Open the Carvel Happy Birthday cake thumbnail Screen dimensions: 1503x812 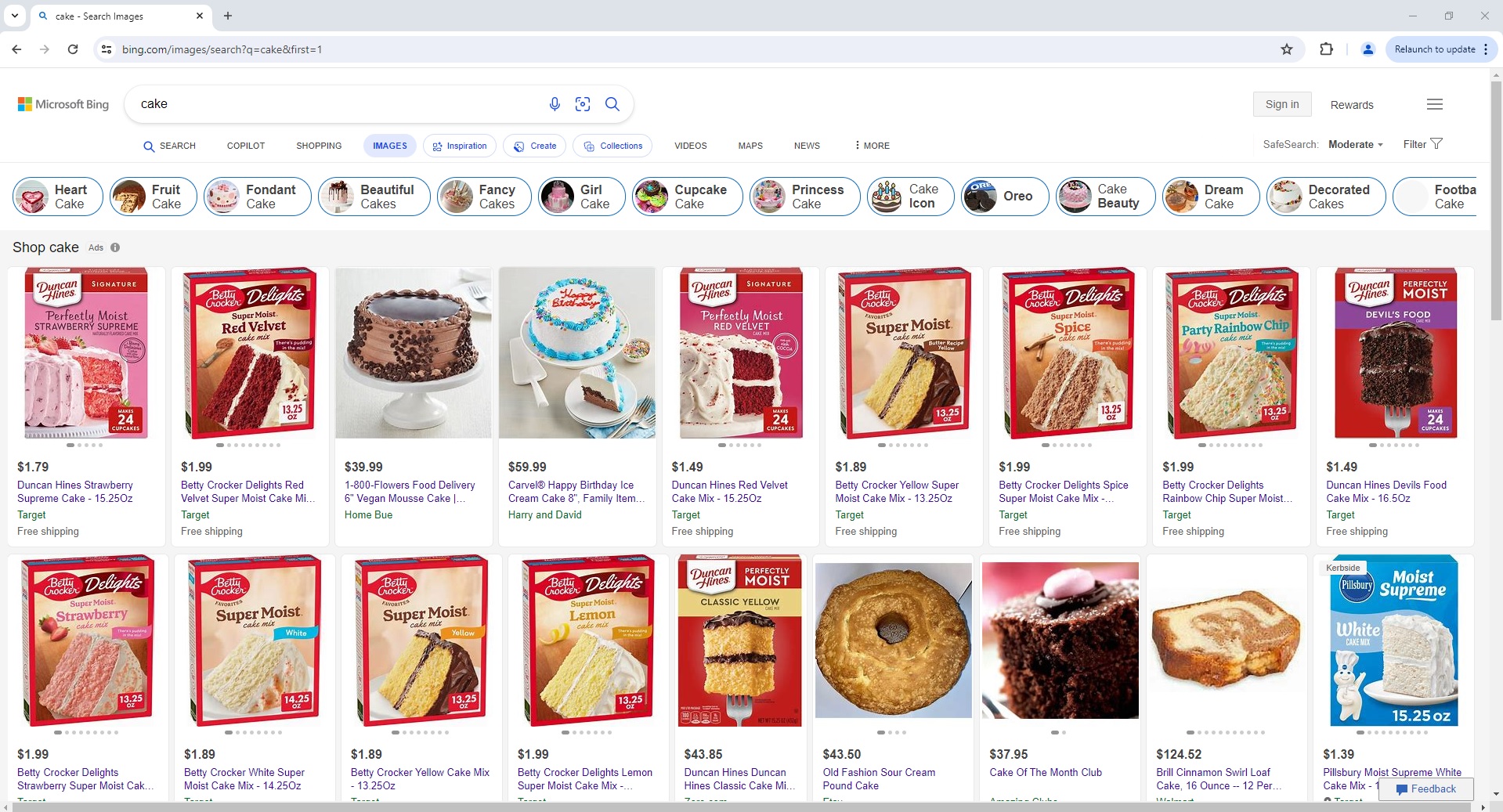point(576,353)
